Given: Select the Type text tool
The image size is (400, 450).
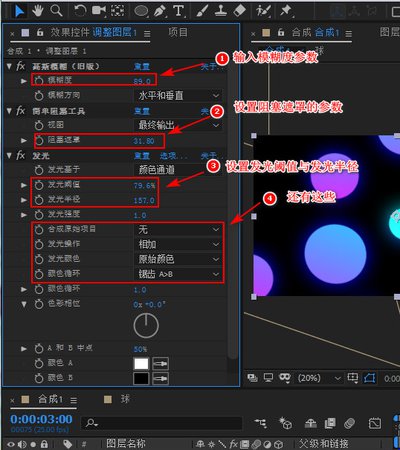Looking at the screenshot, I should [179, 11].
